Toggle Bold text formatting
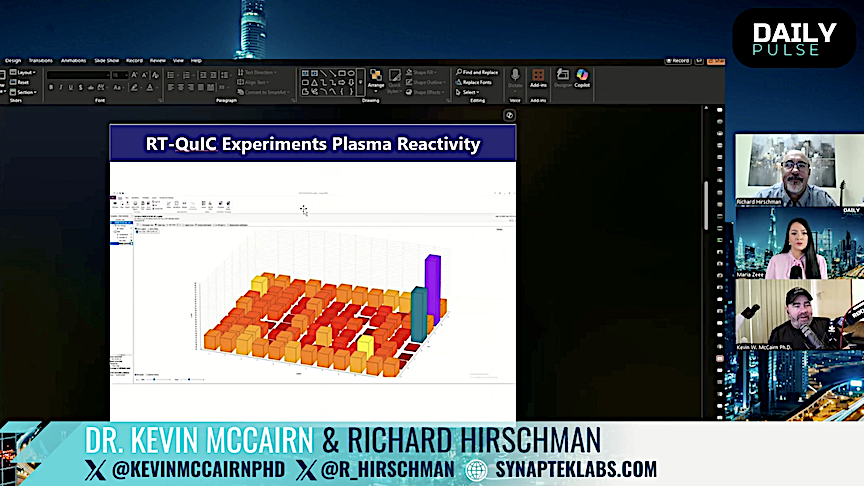Screen dimensions: 864x486 coord(51,87)
